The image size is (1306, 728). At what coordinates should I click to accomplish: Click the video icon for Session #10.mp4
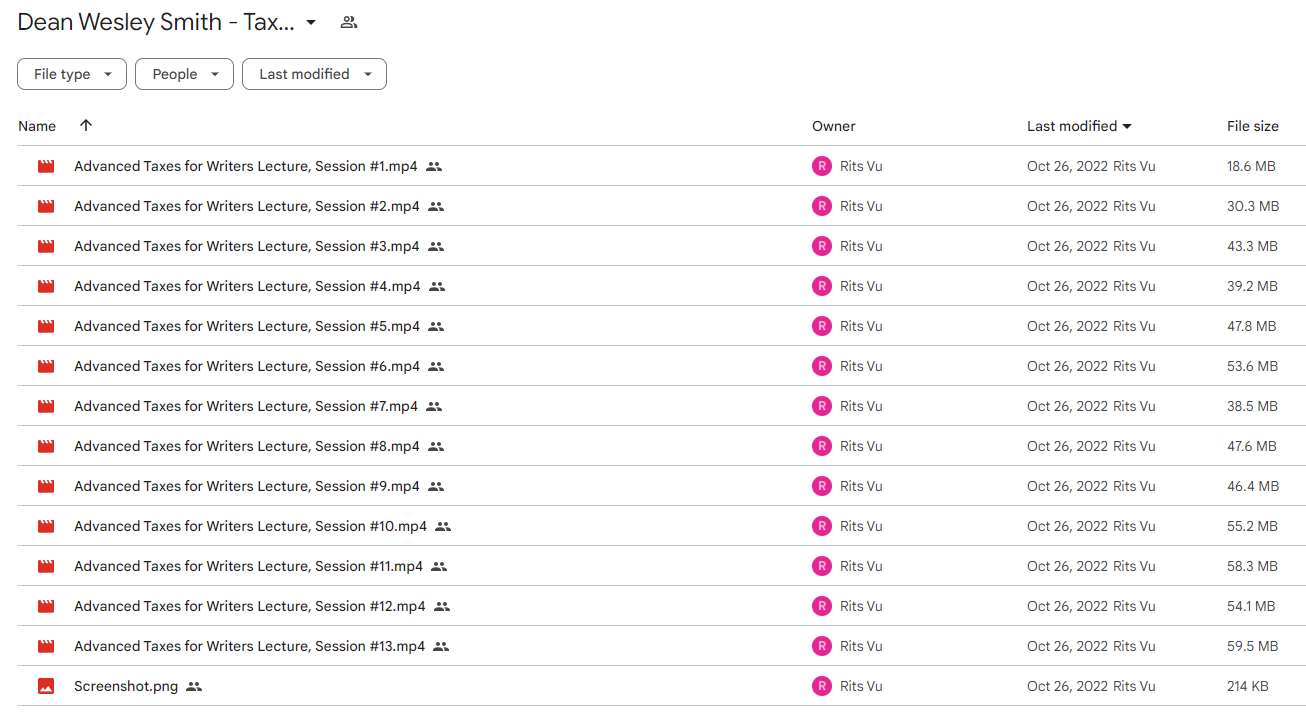click(x=46, y=526)
